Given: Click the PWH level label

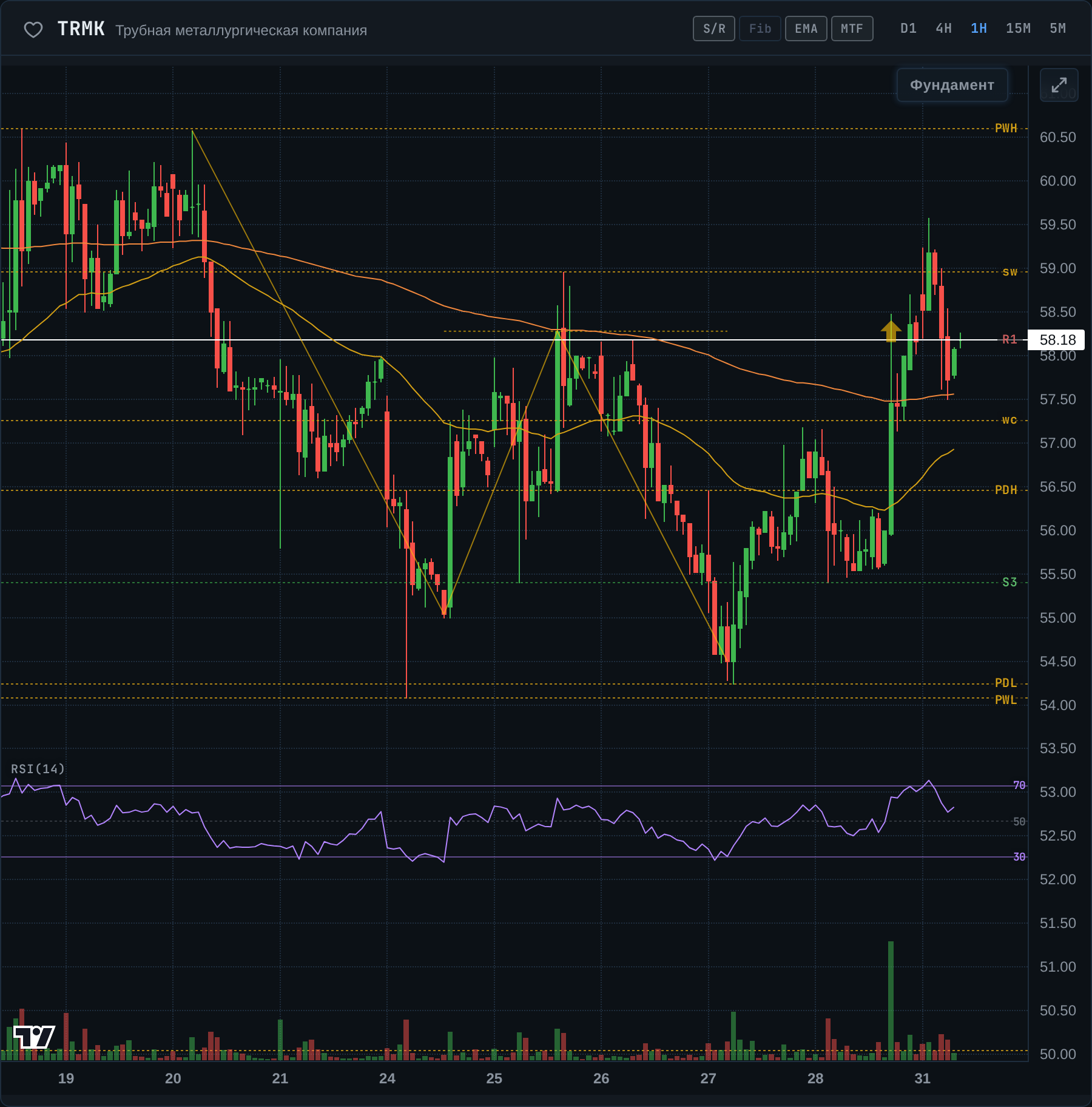Looking at the screenshot, I should click(x=1006, y=128).
